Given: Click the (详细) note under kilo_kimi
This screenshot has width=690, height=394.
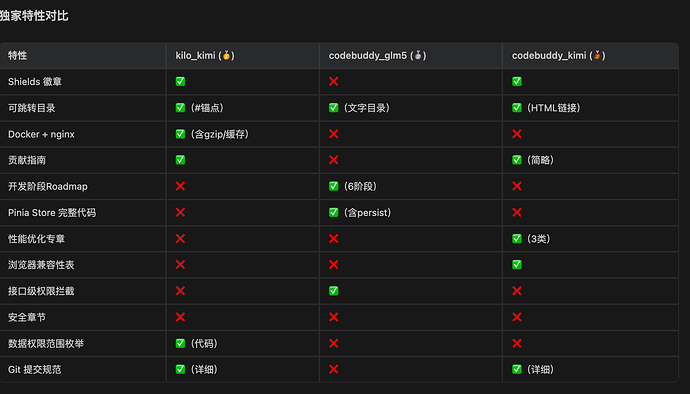Looking at the screenshot, I should 204,369.
